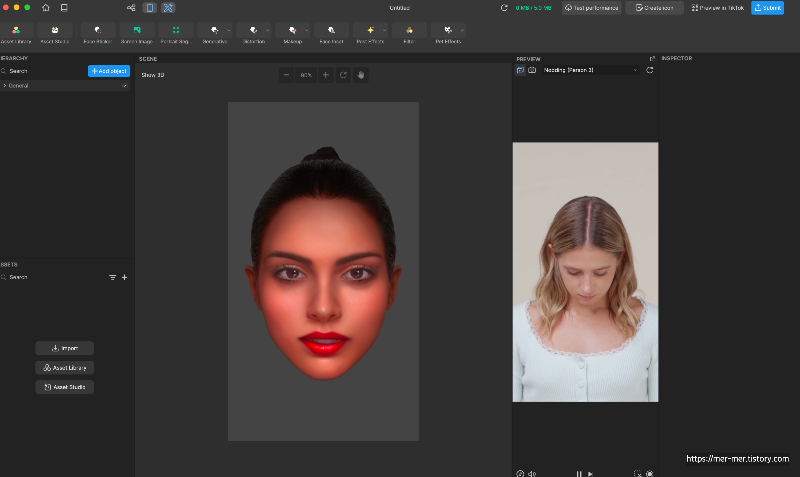The width and height of the screenshot is (800, 477).
Task: Go to the Home screen icon
Action: click(46, 8)
